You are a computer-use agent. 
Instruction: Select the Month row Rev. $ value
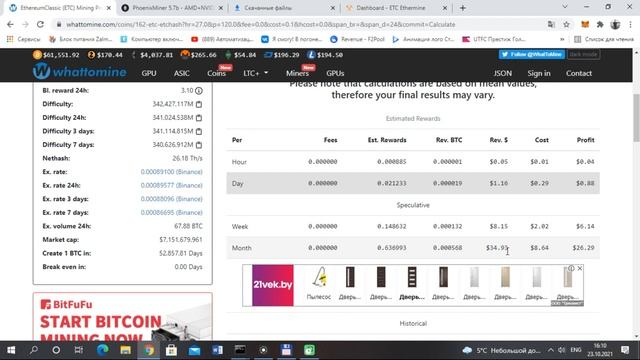point(497,248)
